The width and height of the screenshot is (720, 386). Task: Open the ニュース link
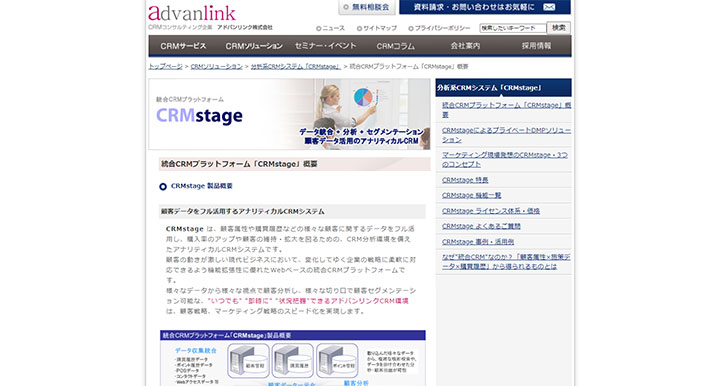[x=330, y=28]
